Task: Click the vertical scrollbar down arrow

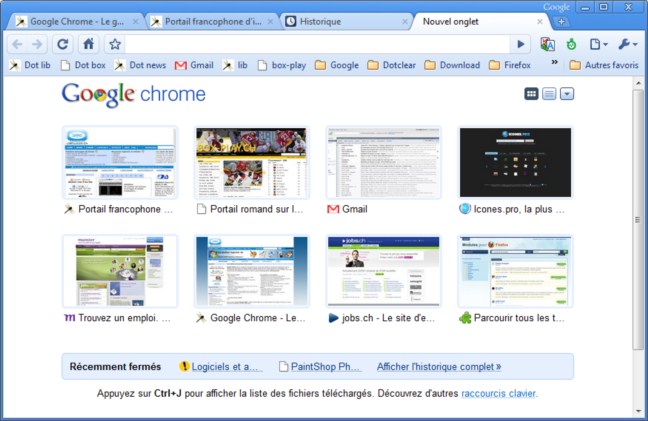Action: tap(639, 411)
